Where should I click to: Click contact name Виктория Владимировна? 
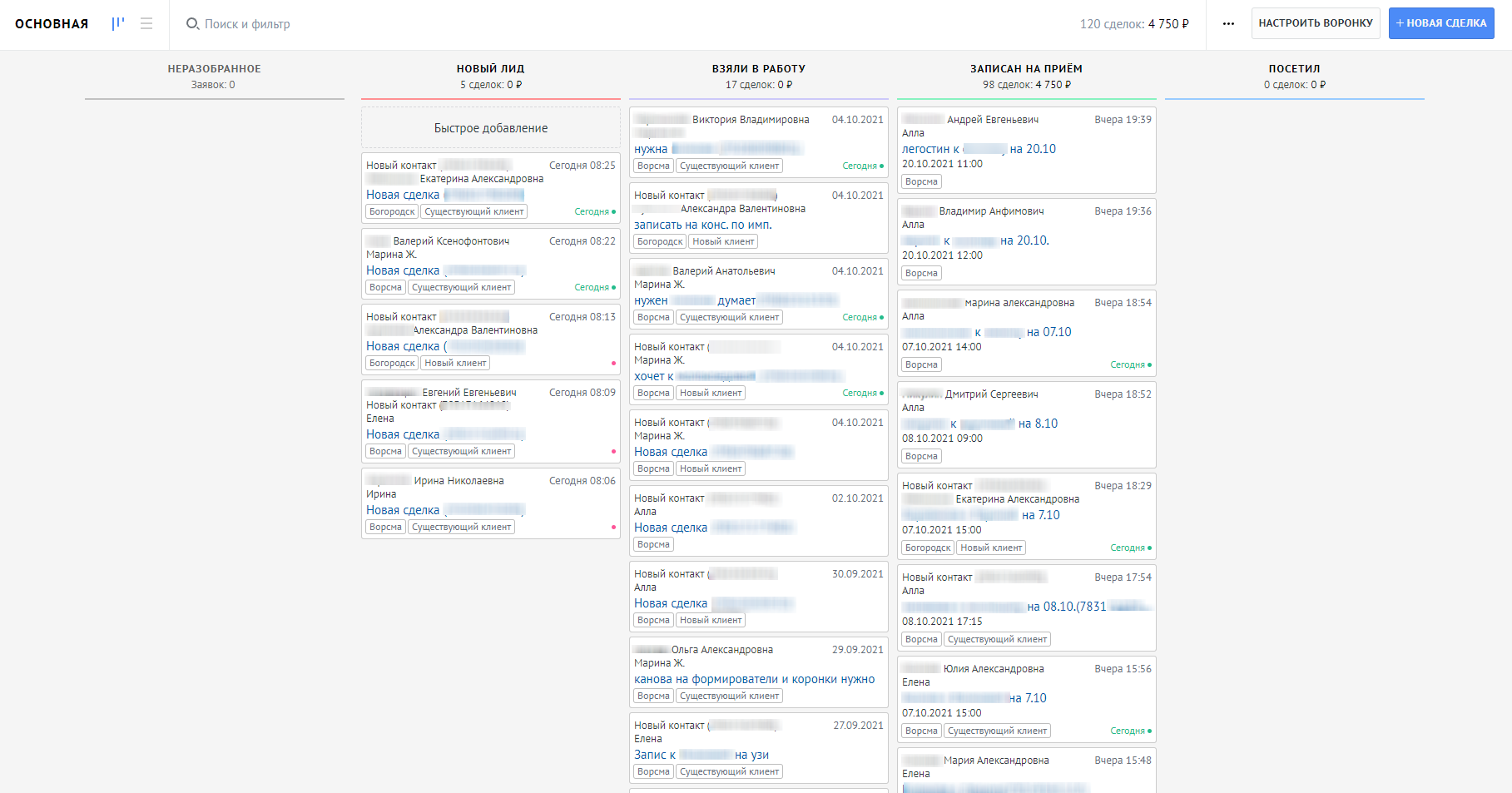point(751,120)
